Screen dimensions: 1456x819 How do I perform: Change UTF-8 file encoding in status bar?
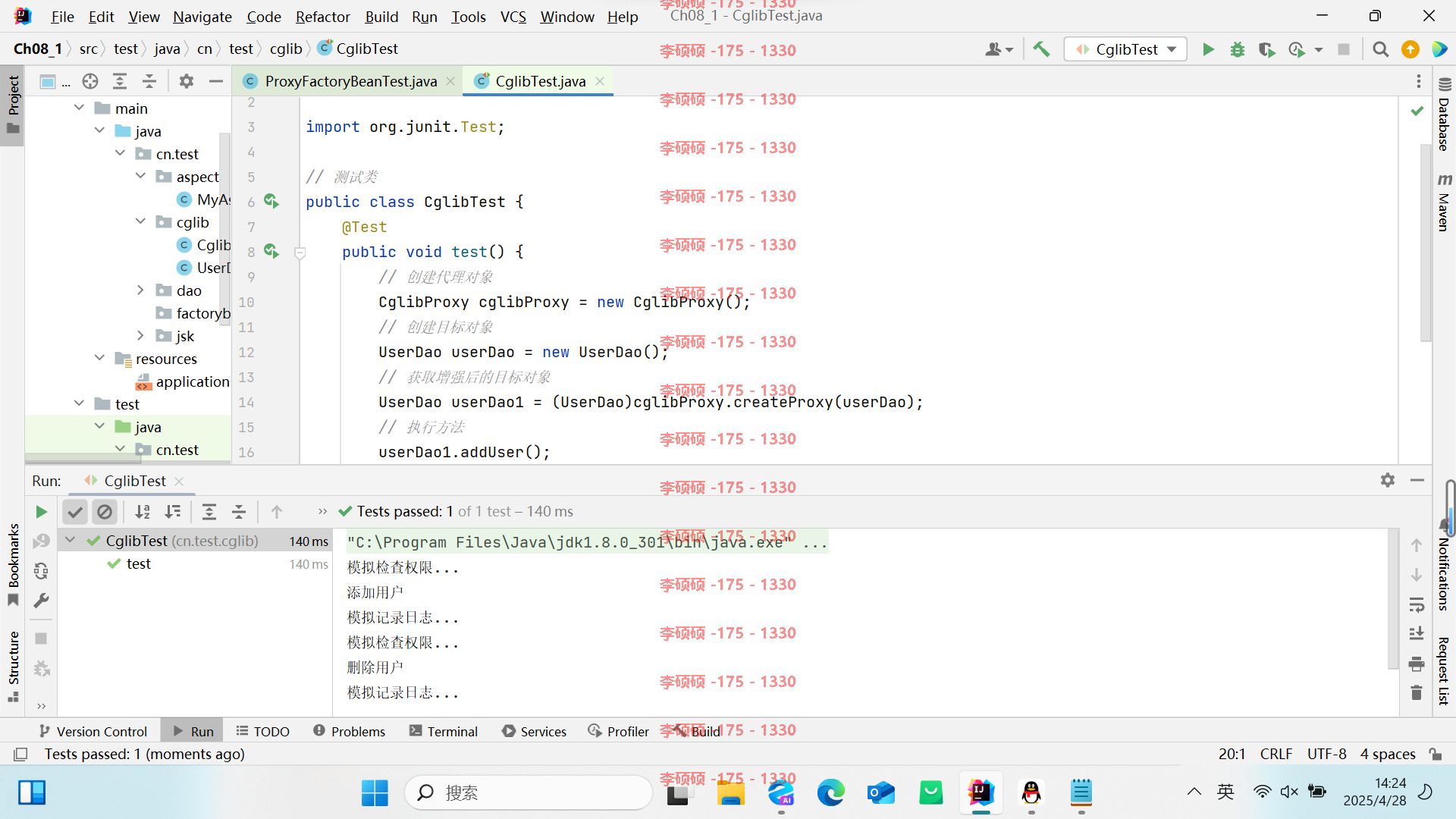[1326, 754]
